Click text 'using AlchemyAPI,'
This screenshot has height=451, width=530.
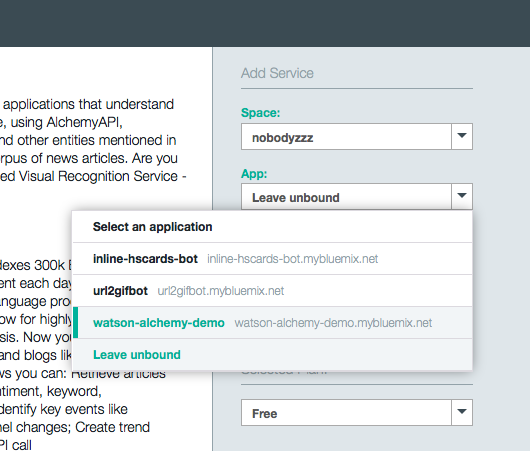coord(67,122)
